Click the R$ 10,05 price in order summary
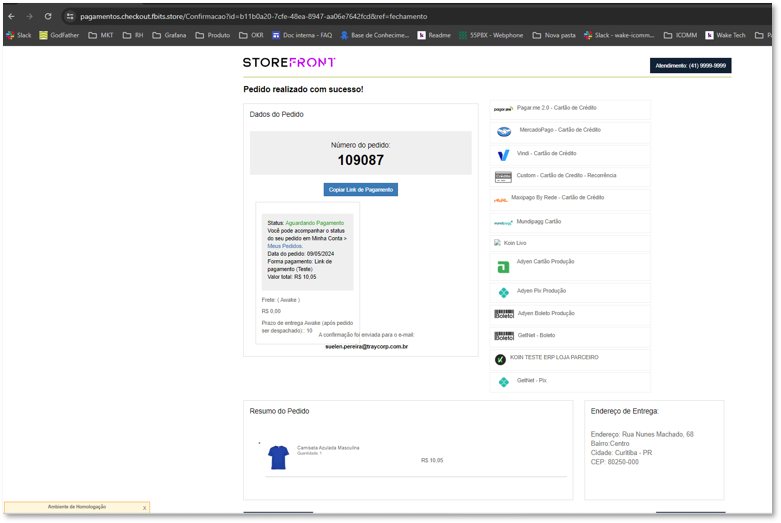The height and width of the screenshot is (523, 781). (x=432, y=461)
